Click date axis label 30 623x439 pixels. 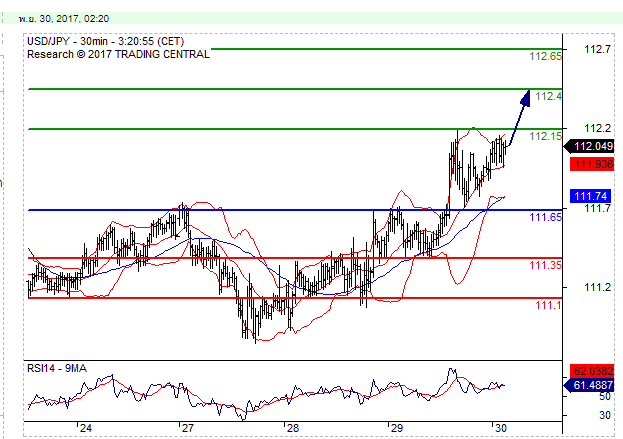(x=501, y=428)
